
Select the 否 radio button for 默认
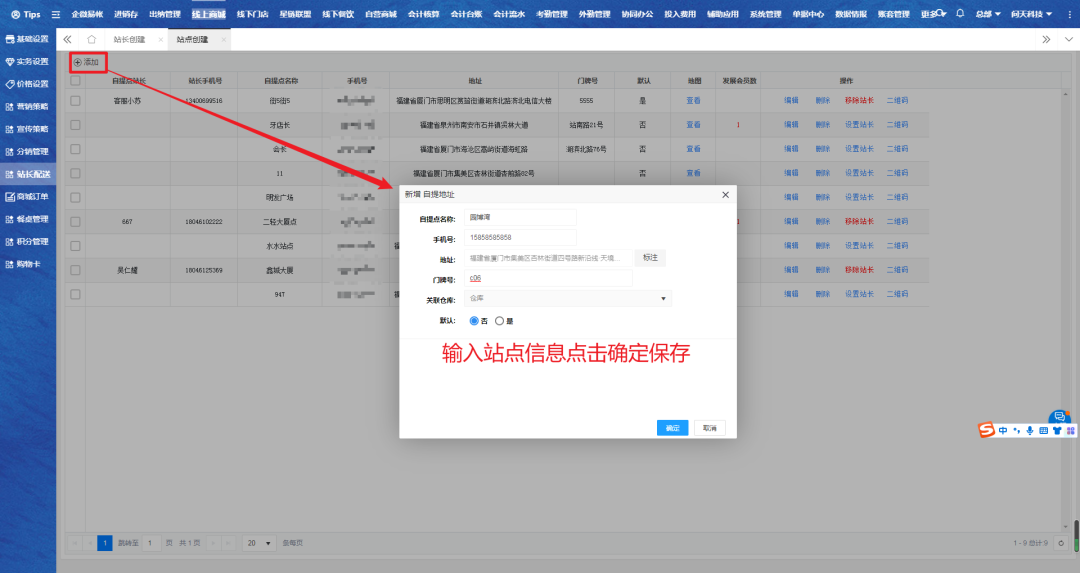pyautogui.click(x=474, y=321)
